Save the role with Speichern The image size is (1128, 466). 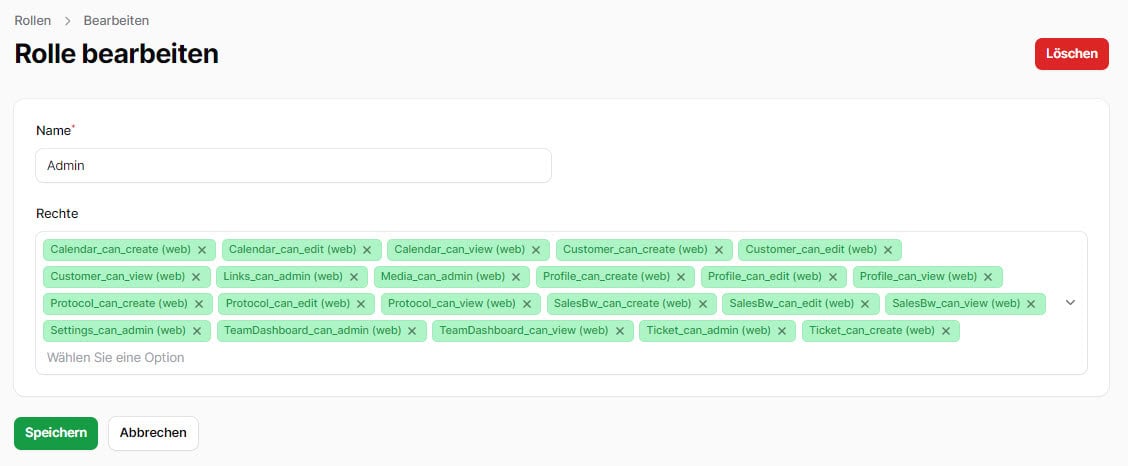(56, 433)
